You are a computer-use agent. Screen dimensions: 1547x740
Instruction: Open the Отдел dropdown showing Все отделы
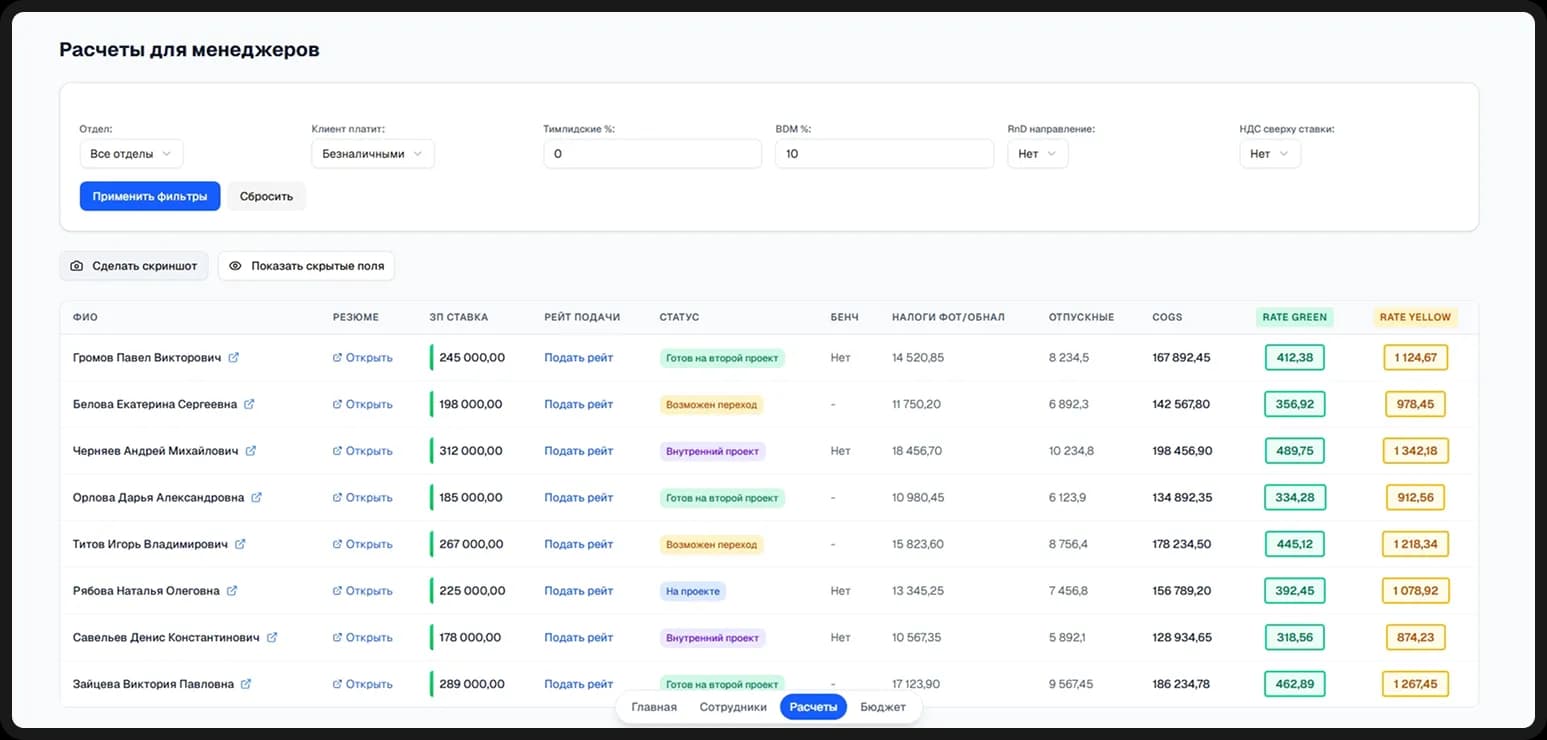pyautogui.click(x=132, y=154)
